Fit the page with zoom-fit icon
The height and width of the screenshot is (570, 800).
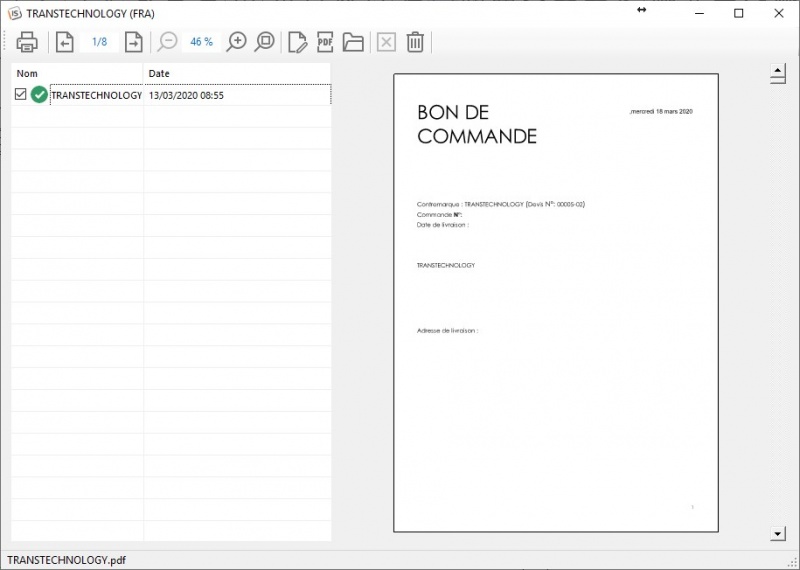click(x=264, y=42)
